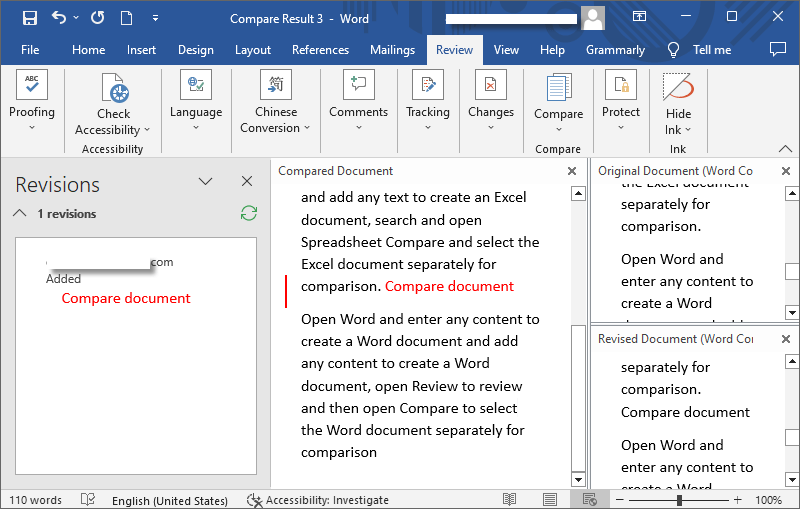Screen dimensions: 800x509
Task: Click the spelling and grammar check status icon
Action: [88, 500]
